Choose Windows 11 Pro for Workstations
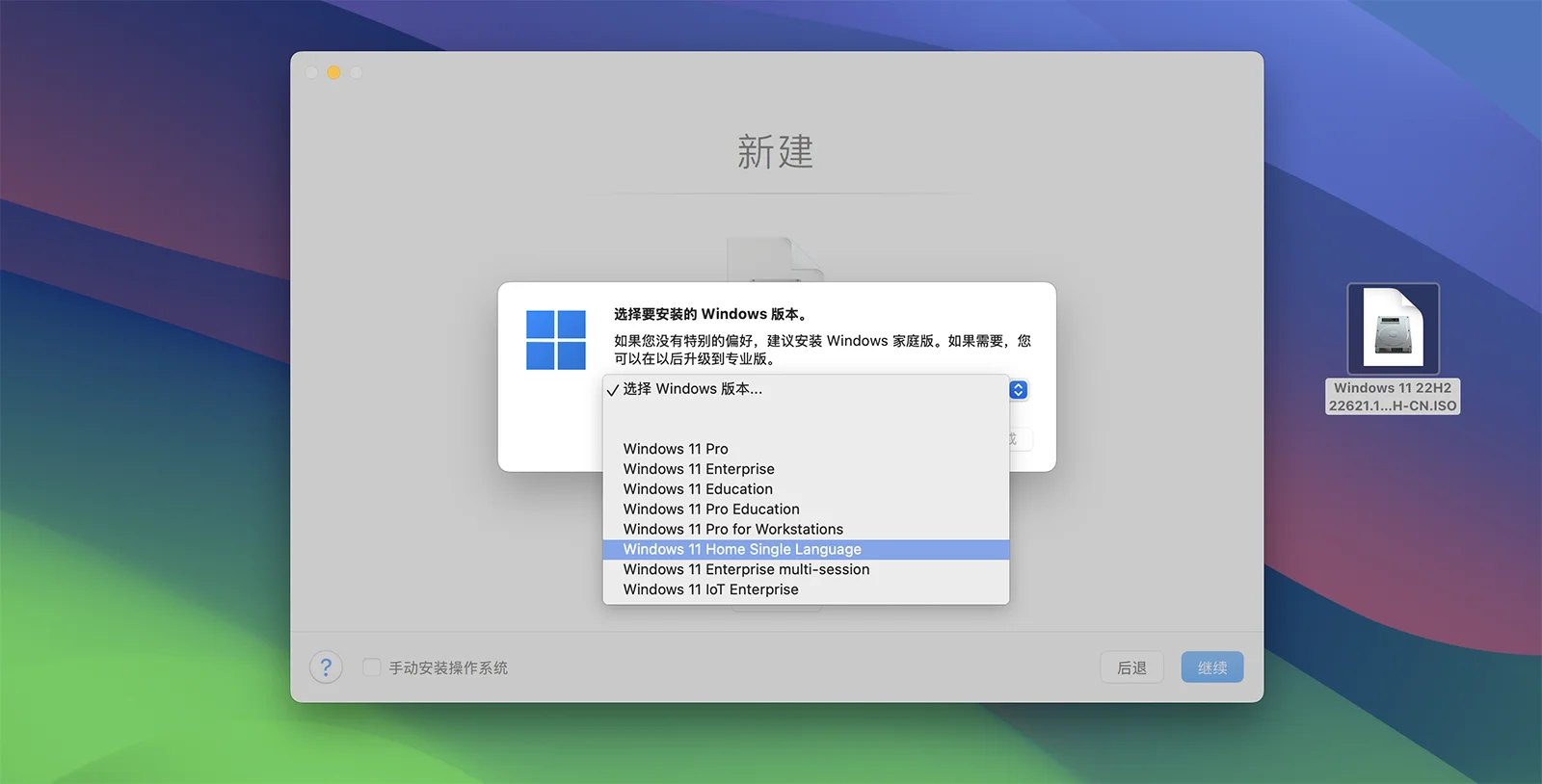Viewport: 1542px width, 784px height. point(806,530)
